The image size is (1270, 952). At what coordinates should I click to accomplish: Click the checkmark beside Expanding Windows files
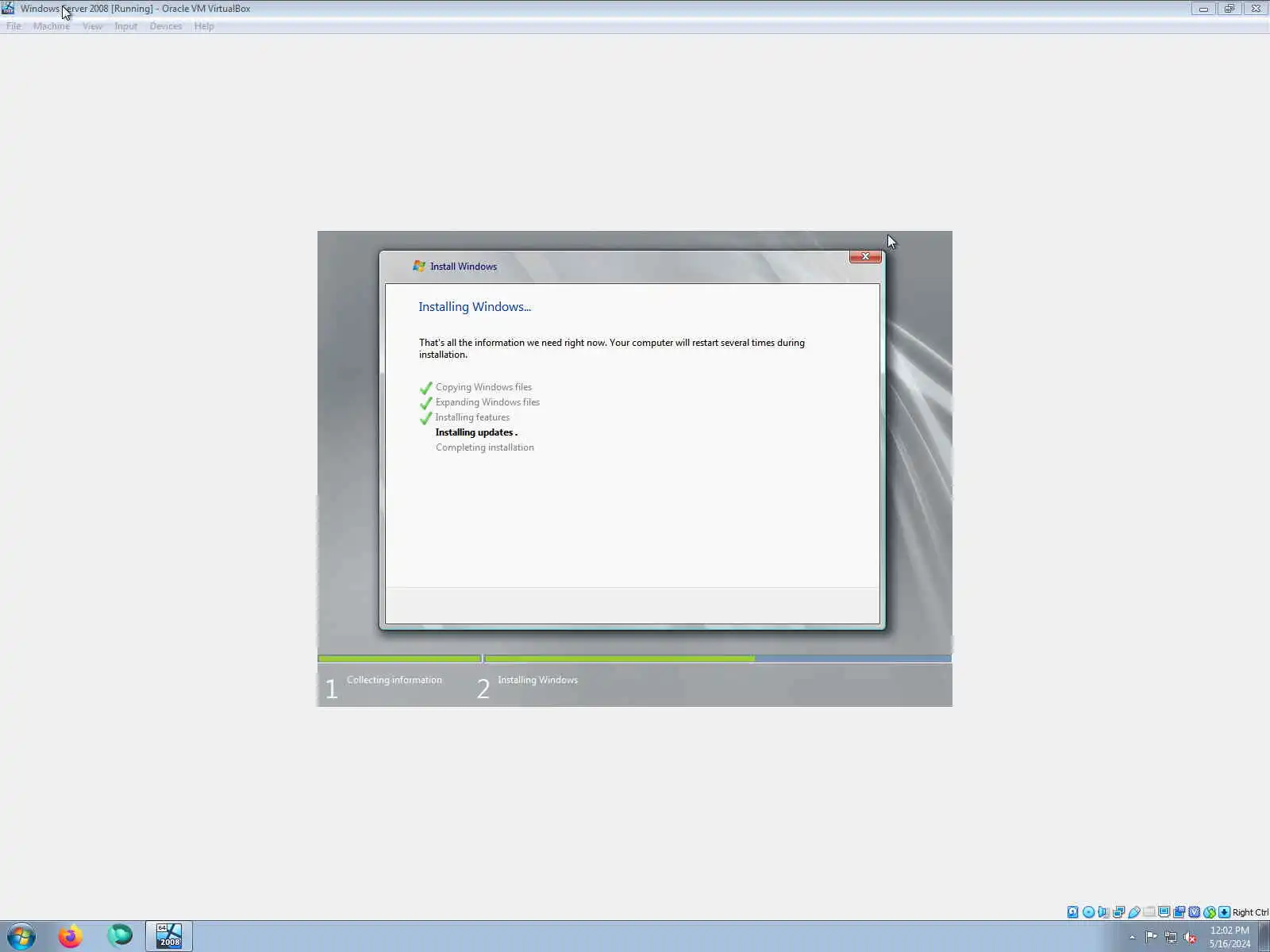[x=426, y=402]
